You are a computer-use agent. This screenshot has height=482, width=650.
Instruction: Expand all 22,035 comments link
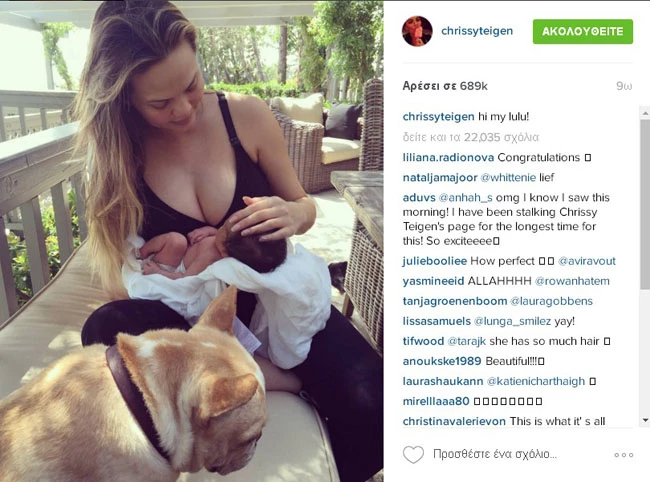(x=471, y=137)
